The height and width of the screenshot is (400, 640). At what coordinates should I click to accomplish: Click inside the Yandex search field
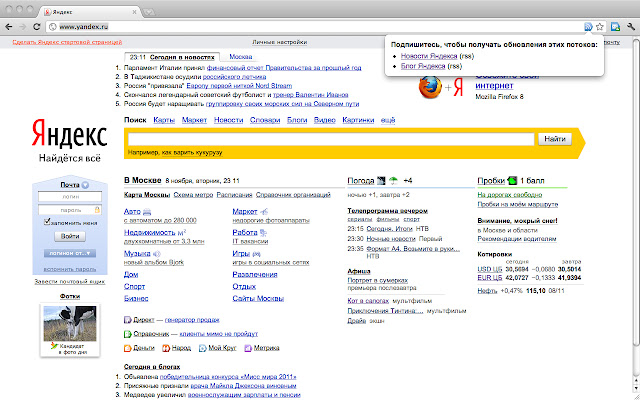tap(331, 139)
